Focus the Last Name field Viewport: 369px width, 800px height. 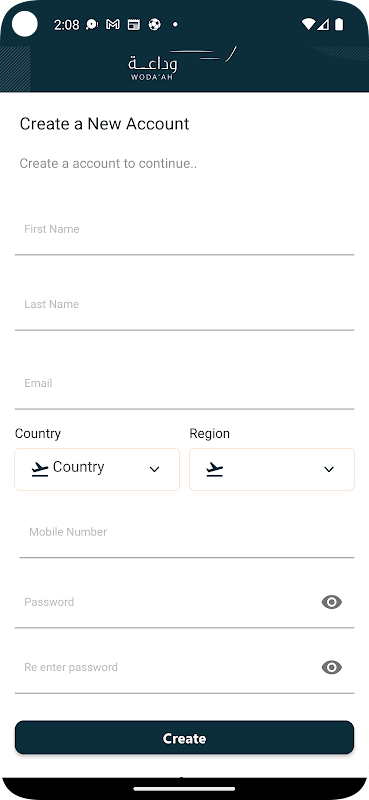click(x=184, y=307)
